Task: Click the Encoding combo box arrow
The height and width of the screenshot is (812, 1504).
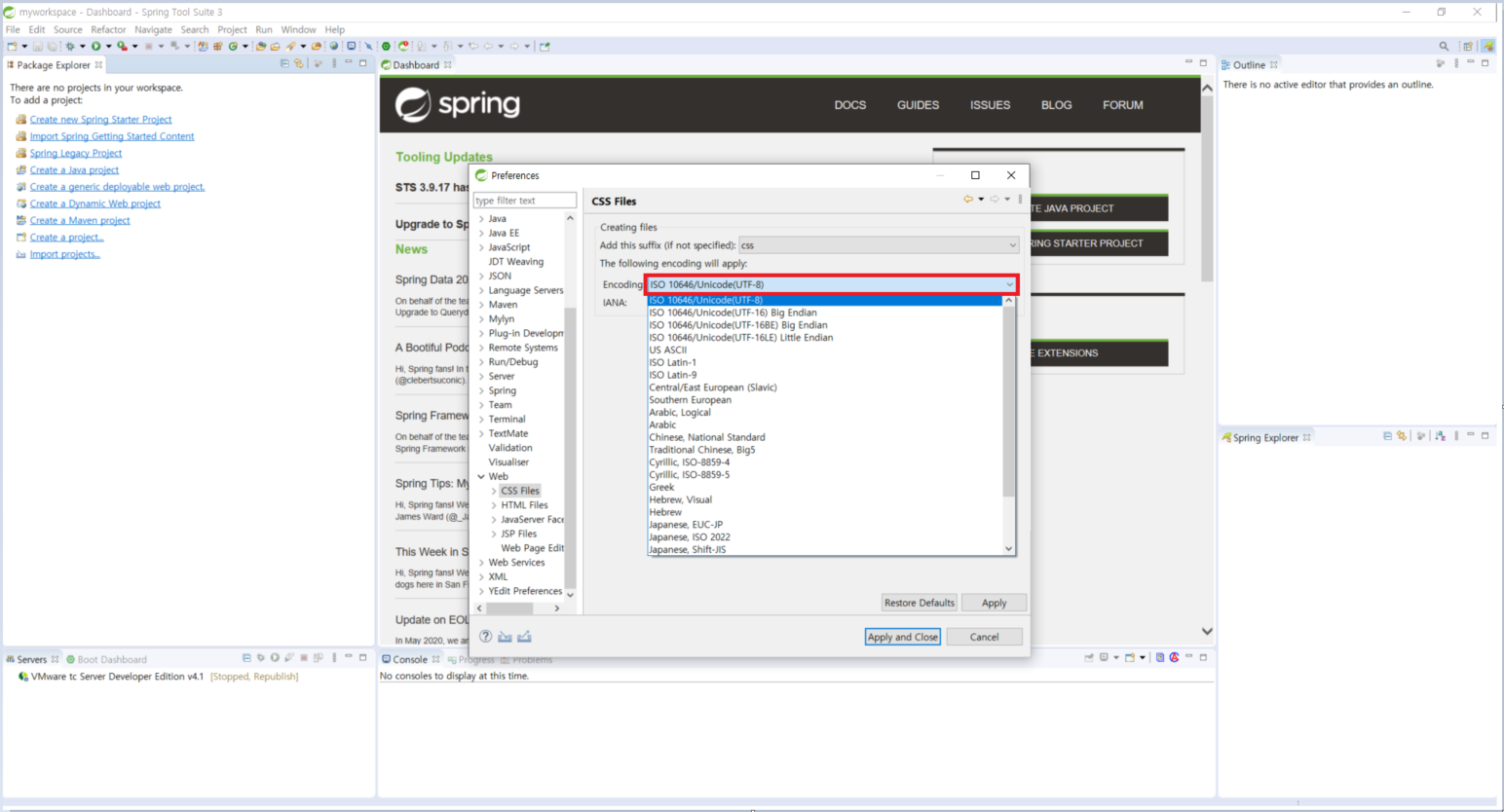Action: pos(1009,285)
